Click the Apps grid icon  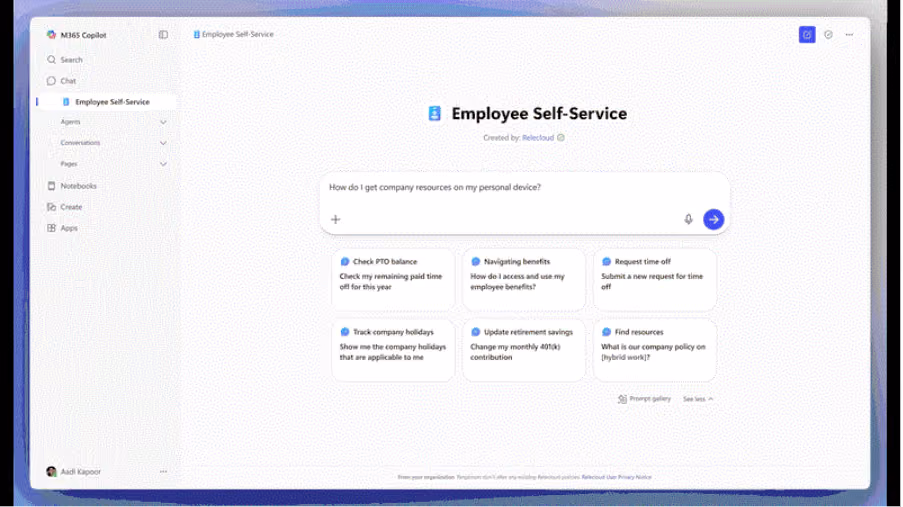point(51,228)
